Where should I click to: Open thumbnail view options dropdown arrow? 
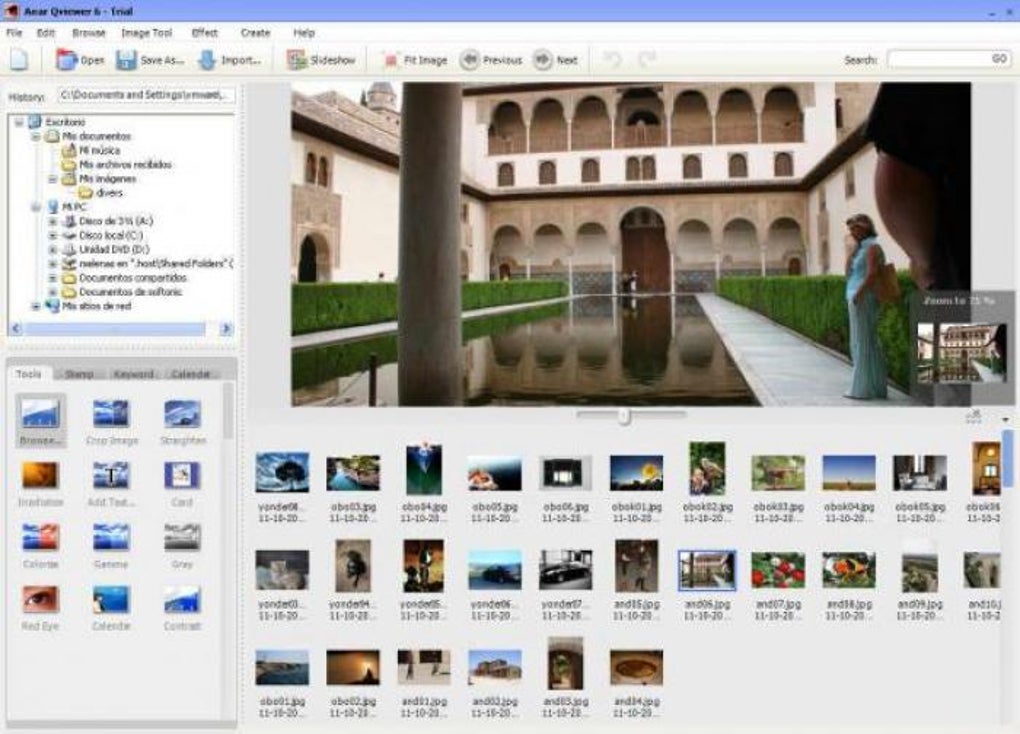(x=1005, y=420)
